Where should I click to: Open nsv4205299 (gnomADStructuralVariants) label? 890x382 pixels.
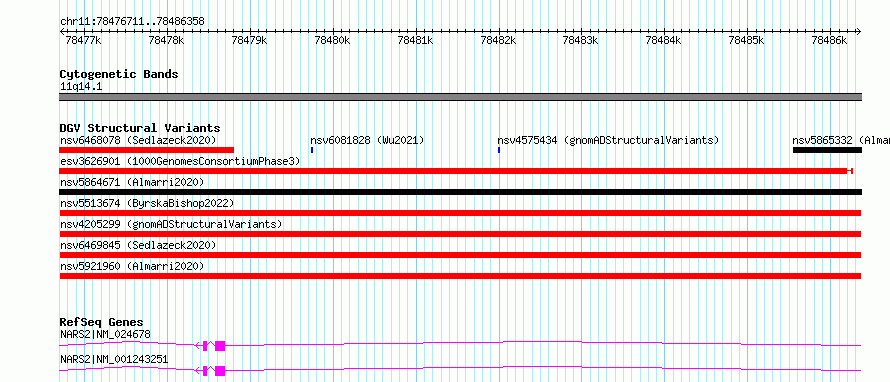pyautogui.click(x=171, y=224)
